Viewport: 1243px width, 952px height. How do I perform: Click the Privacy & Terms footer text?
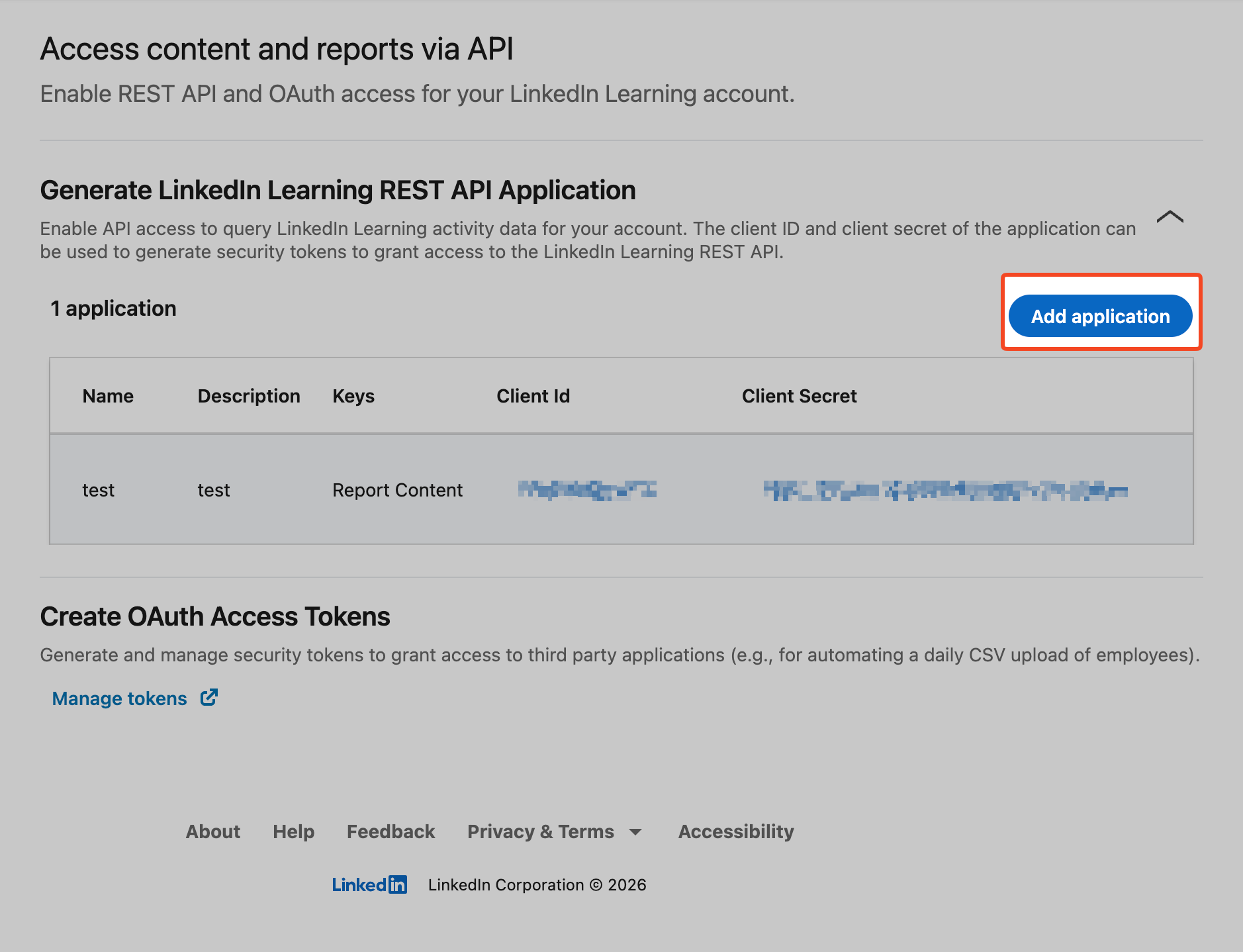coord(540,832)
